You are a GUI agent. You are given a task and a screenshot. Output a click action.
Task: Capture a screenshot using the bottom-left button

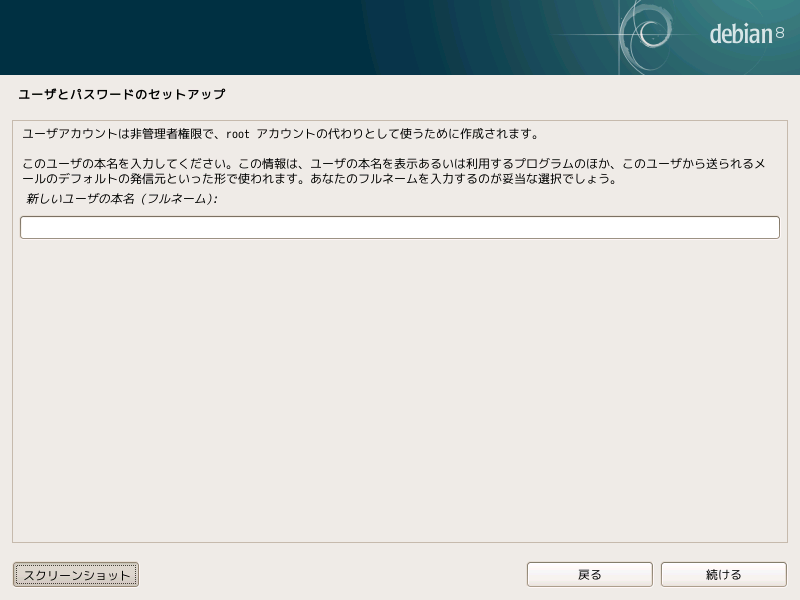75,574
